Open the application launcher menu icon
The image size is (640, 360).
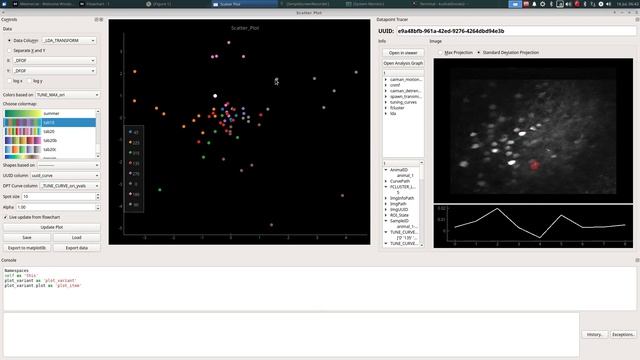[4, 4]
